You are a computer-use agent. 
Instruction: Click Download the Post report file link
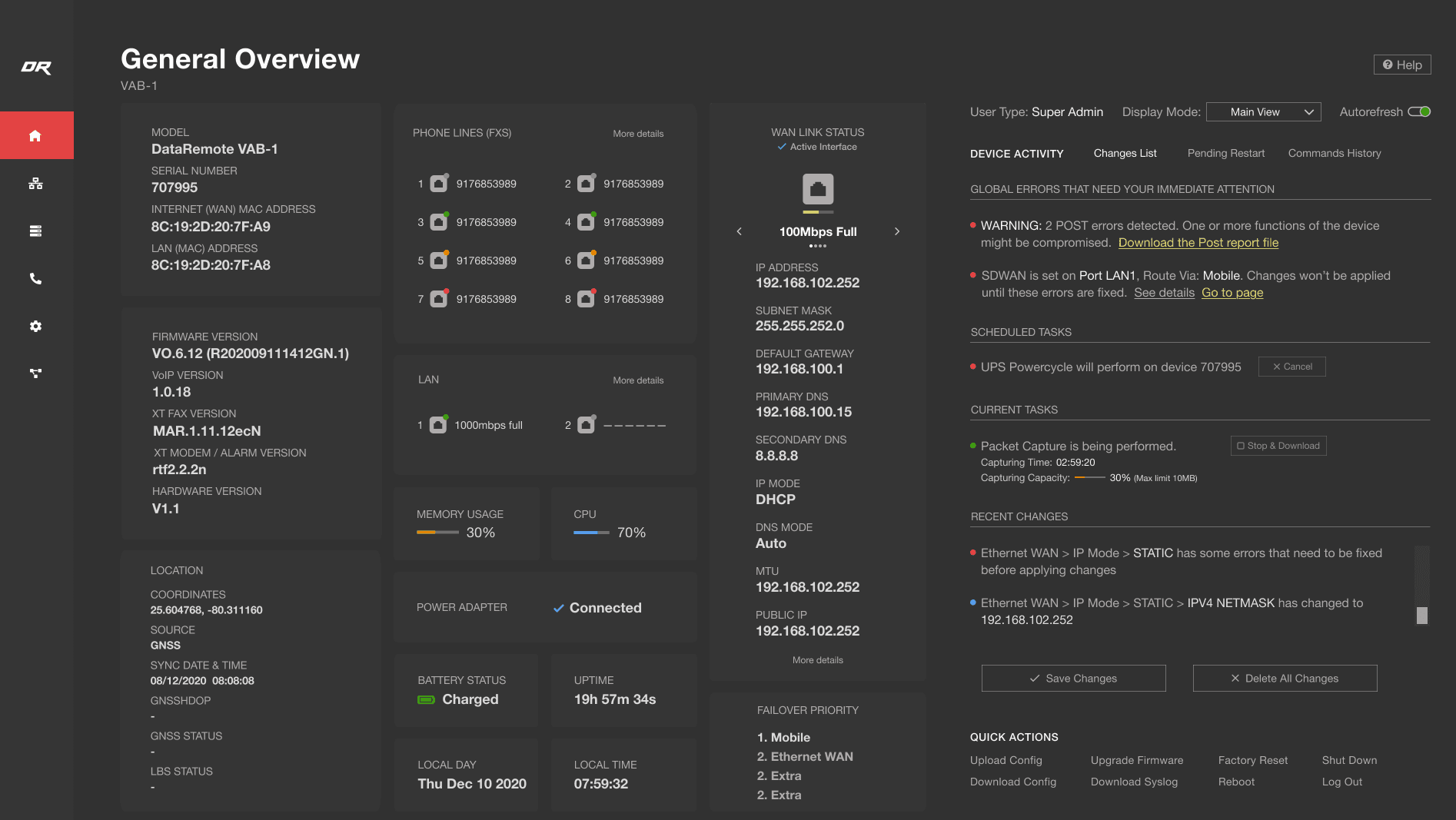(x=1198, y=242)
